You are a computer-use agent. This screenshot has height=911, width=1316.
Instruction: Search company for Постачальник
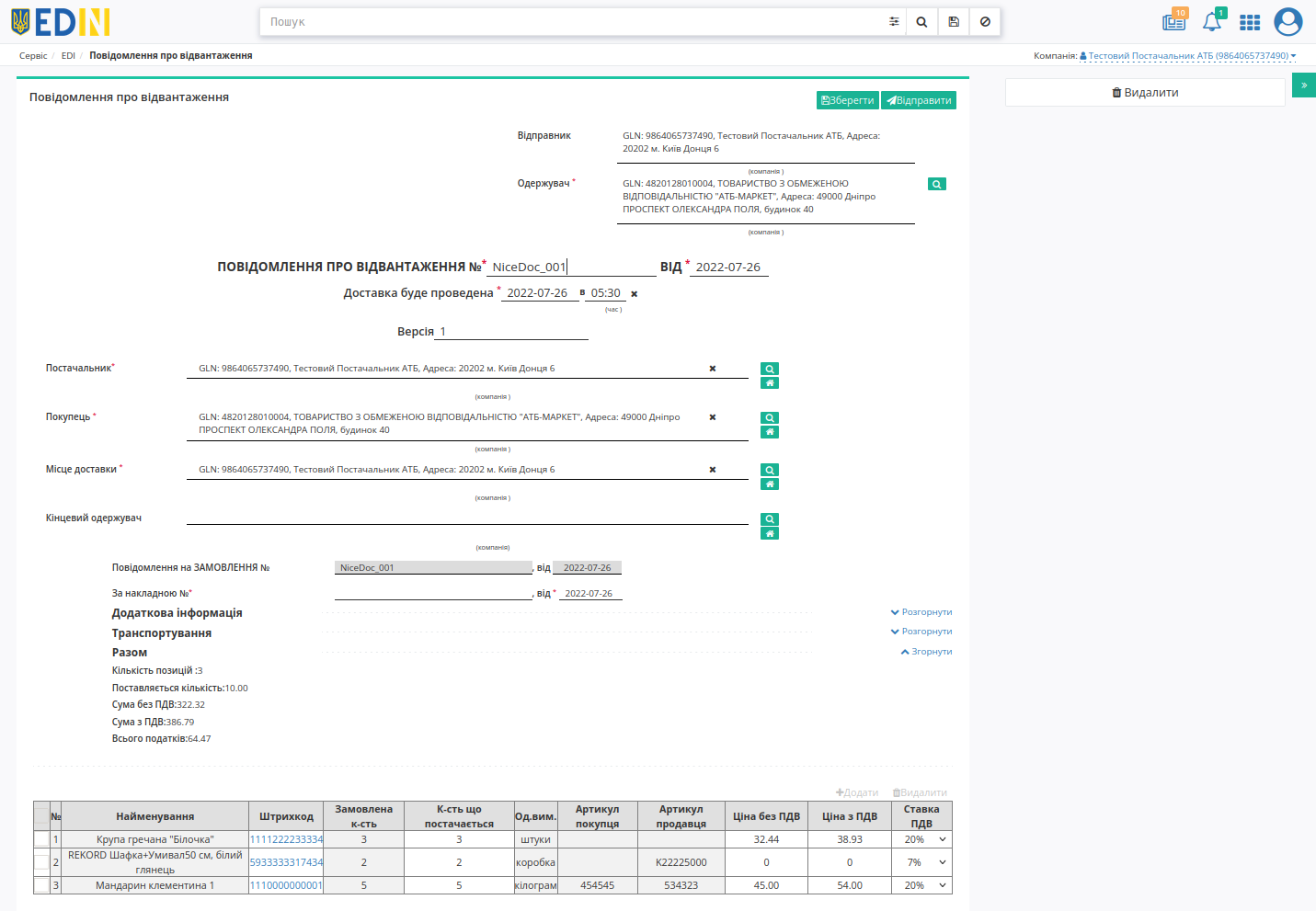click(x=770, y=369)
